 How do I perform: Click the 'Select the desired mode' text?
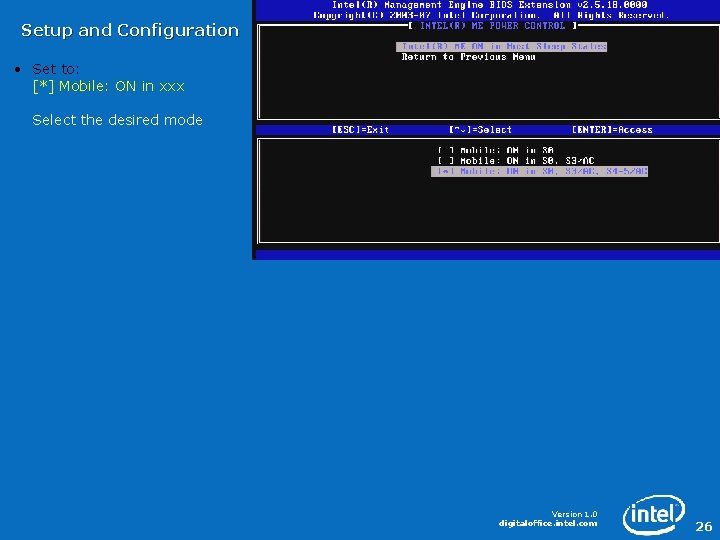point(118,120)
